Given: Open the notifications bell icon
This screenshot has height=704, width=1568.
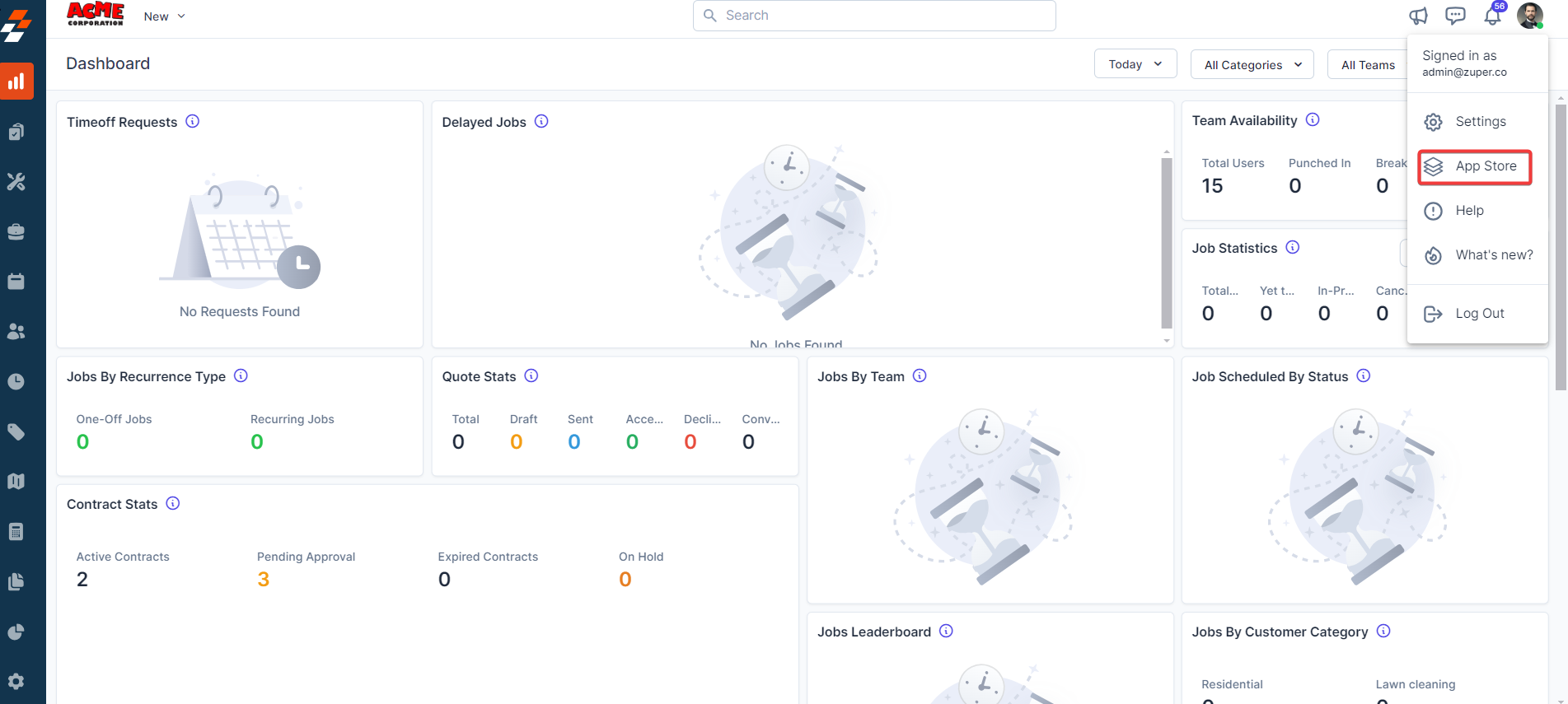Looking at the screenshot, I should (1493, 16).
